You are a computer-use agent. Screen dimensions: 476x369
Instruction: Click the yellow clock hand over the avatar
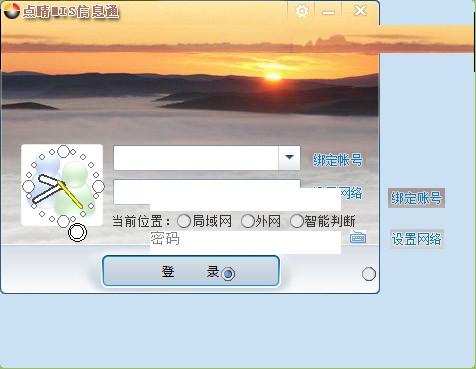[70, 194]
